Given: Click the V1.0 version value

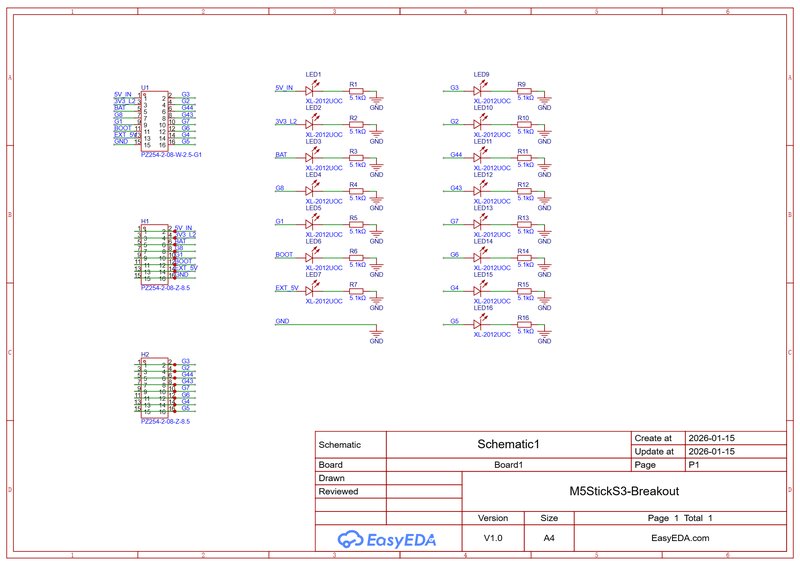Looking at the screenshot, I should 493,538.
